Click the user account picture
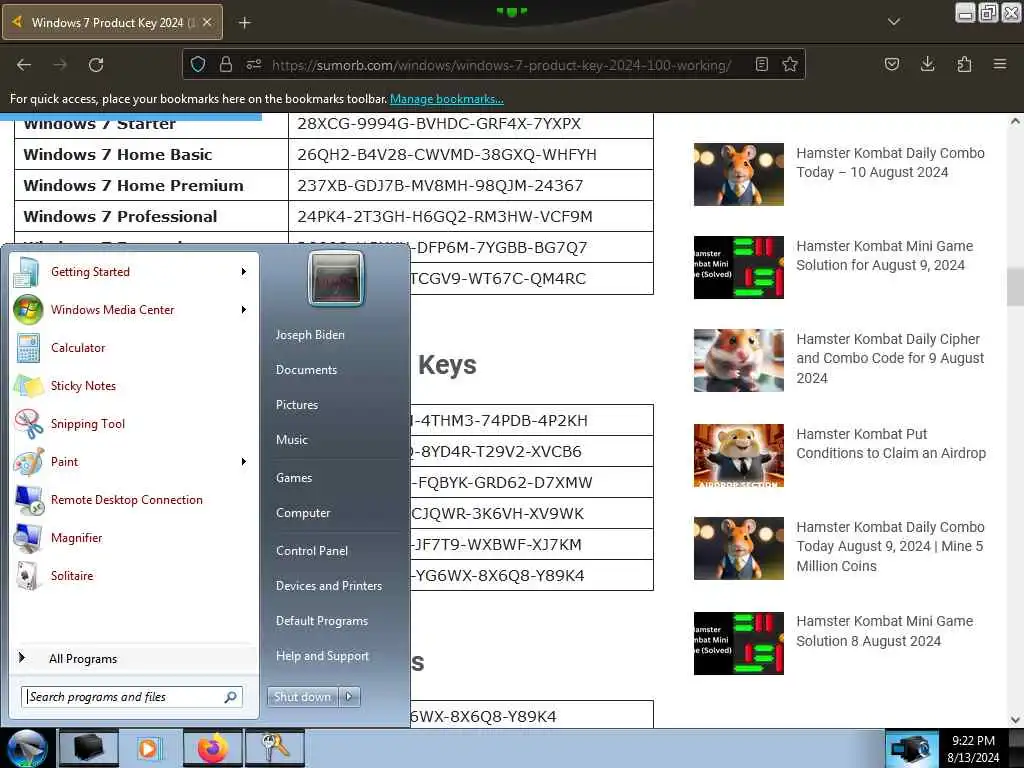1024x768 pixels. click(336, 278)
